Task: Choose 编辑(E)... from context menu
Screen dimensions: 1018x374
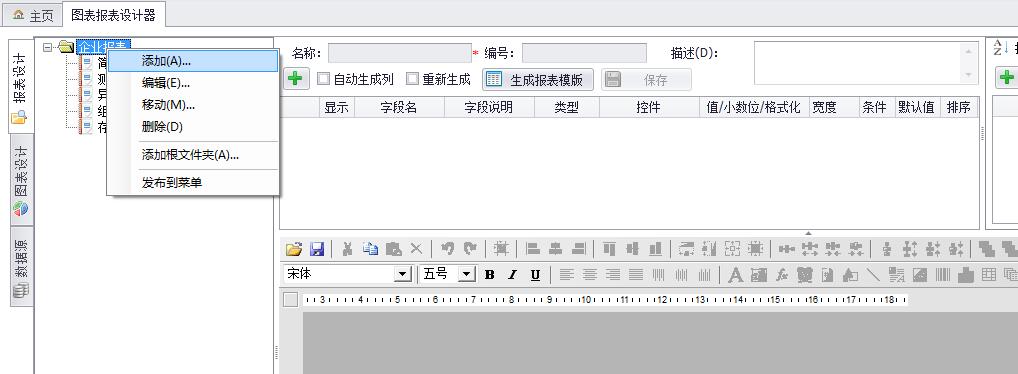Action: click(193, 82)
